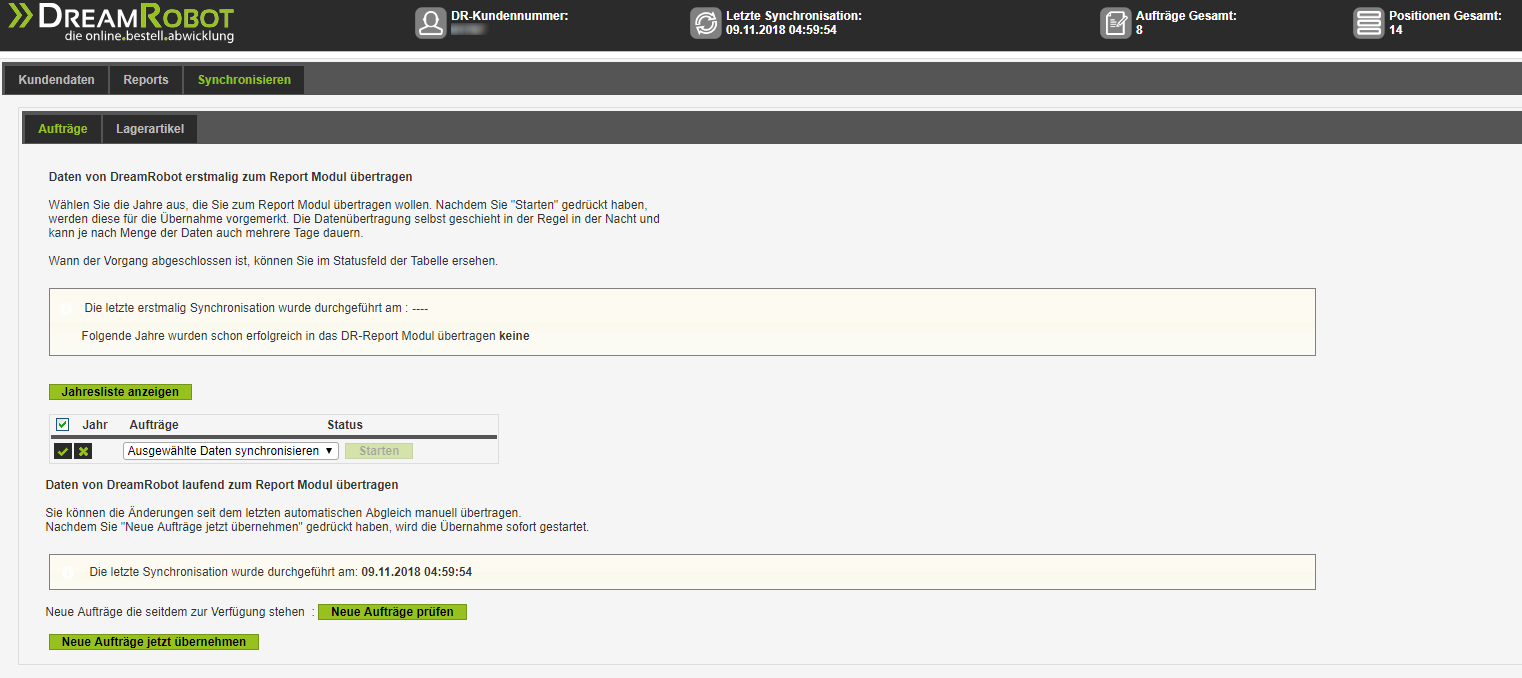
Task: Click the Starten button
Action: click(379, 451)
